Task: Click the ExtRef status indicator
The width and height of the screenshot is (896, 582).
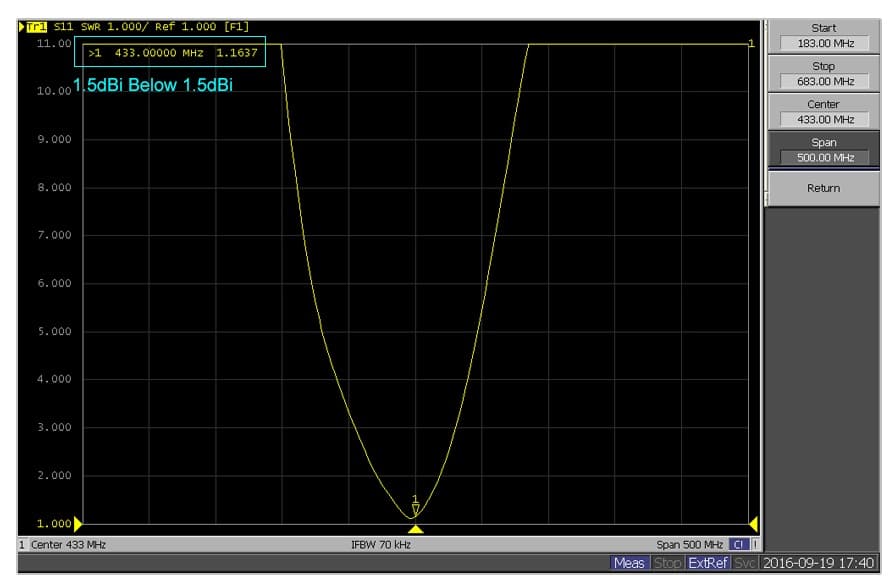Action: pos(707,563)
